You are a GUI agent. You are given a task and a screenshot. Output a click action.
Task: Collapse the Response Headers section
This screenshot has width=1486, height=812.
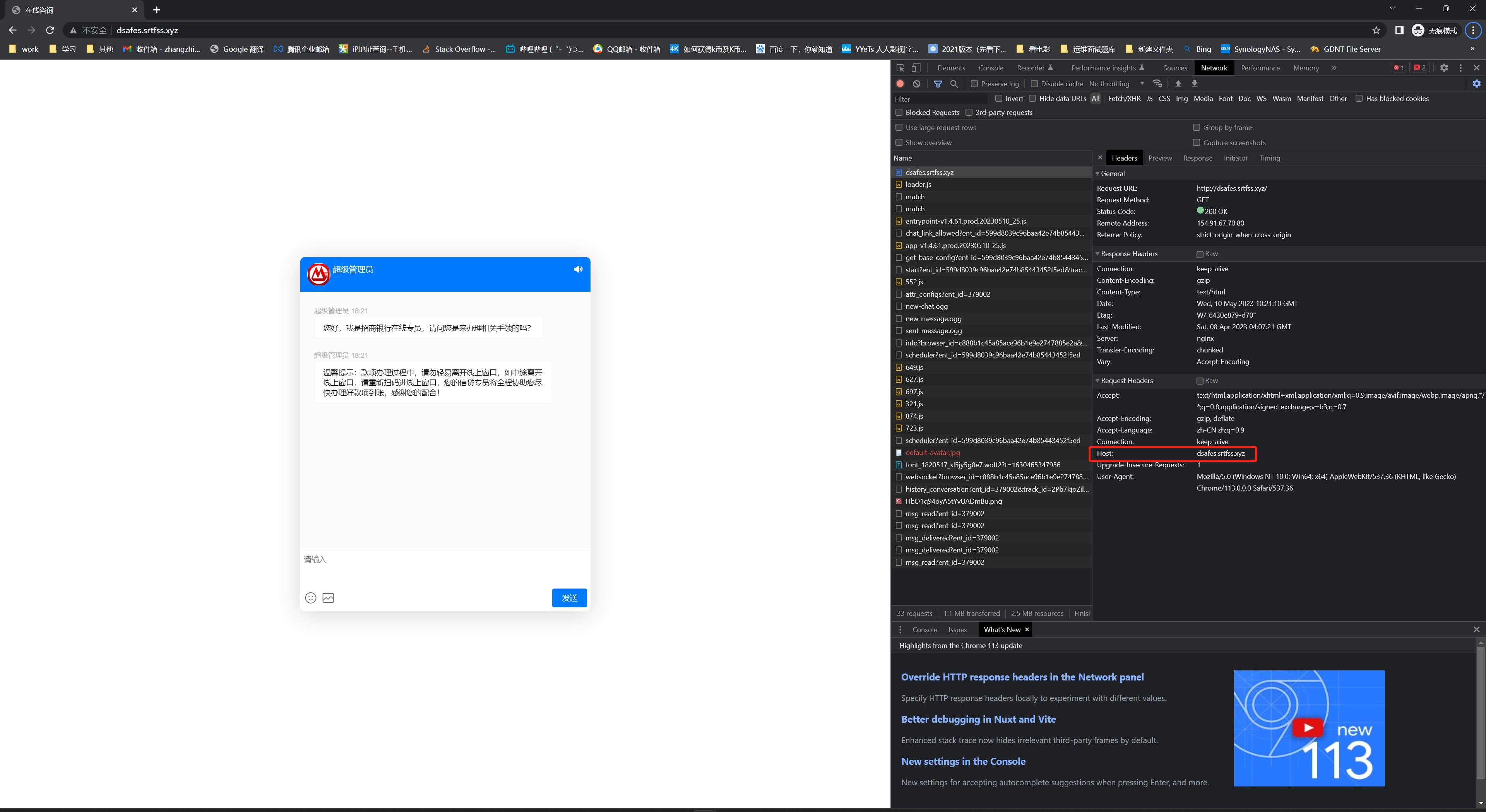point(1128,254)
